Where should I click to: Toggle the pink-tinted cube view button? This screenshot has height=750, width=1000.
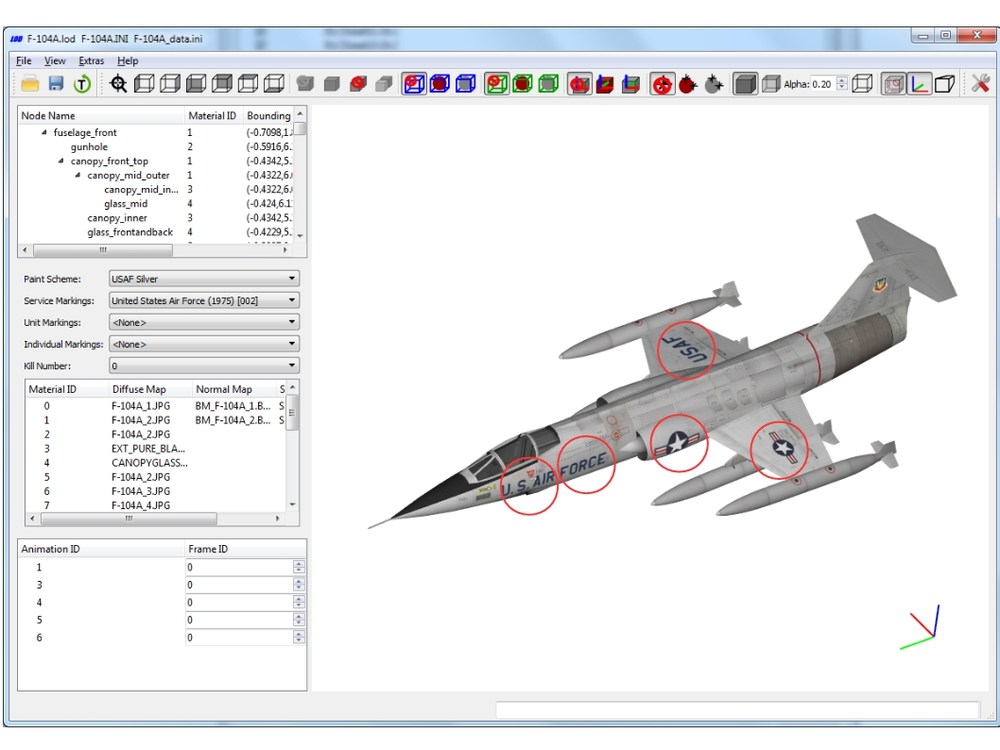893,84
